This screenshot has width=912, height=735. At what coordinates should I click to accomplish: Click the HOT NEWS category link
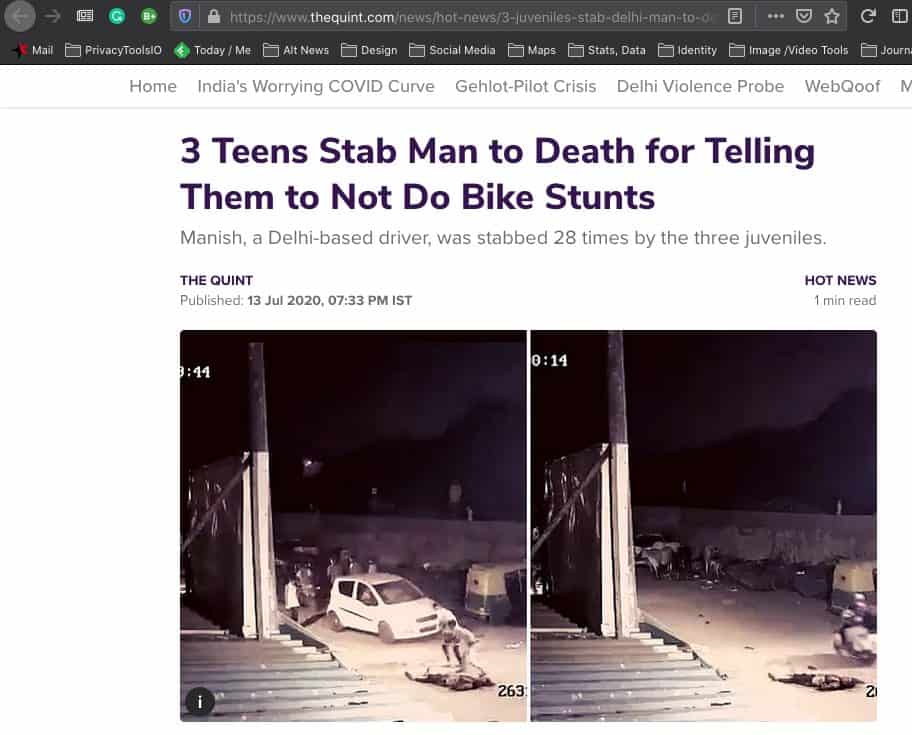coord(840,280)
